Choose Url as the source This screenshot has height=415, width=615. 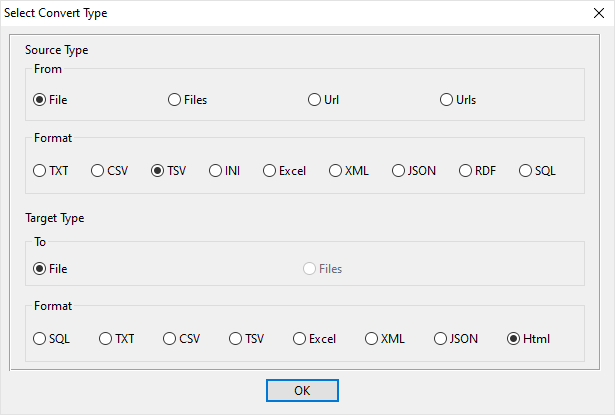pos(315,100)
